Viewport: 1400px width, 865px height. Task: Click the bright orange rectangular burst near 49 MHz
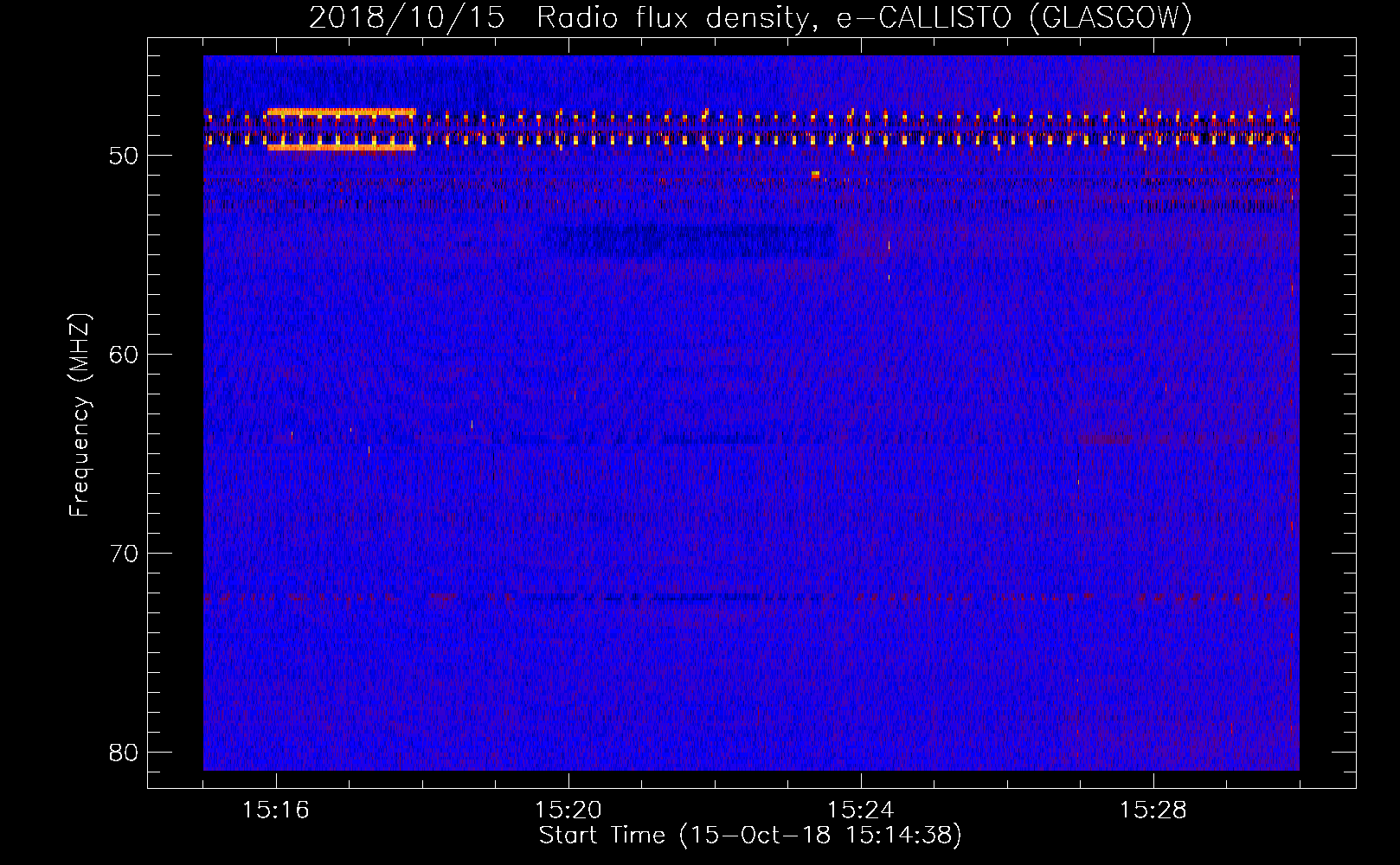click(341, 130)
